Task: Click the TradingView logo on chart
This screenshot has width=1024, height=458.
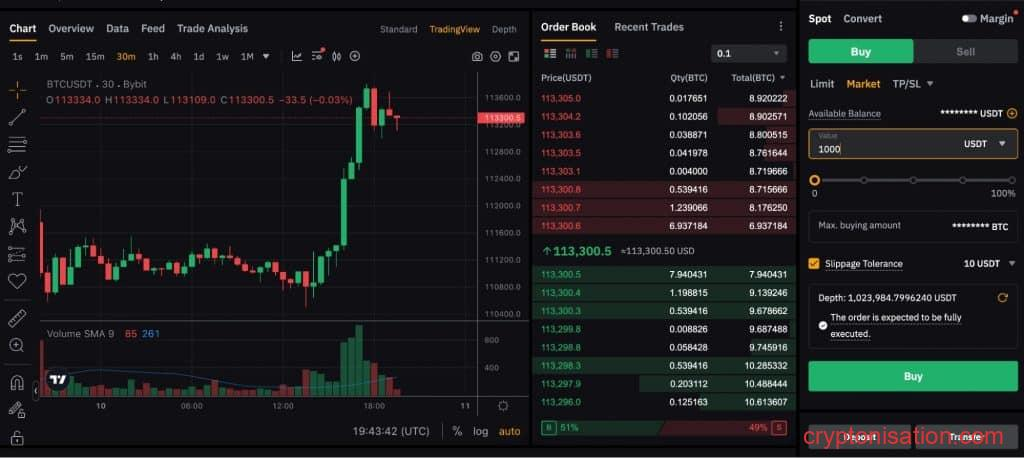Action: point(57,380)
